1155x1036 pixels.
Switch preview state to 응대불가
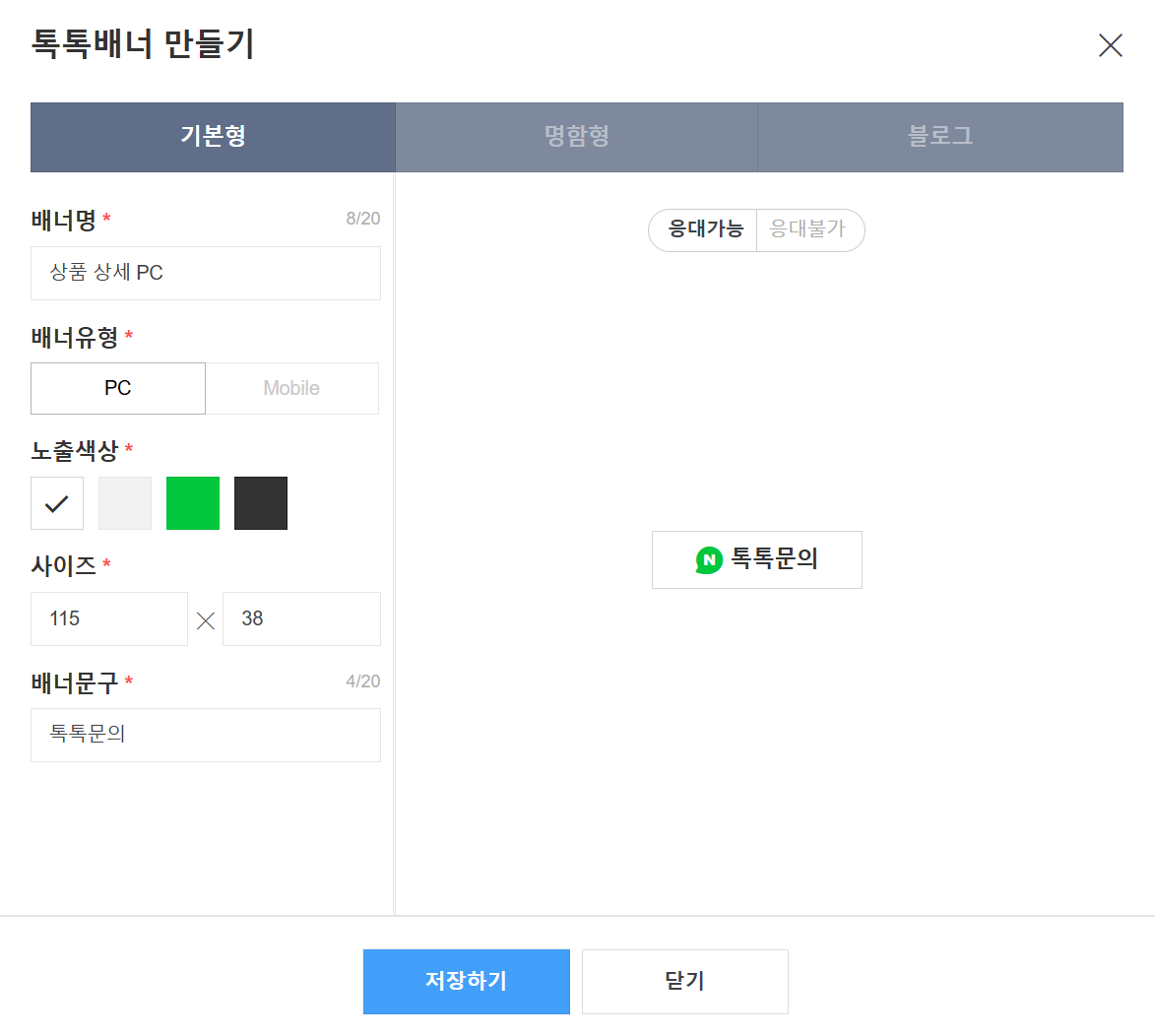(808, 229)
